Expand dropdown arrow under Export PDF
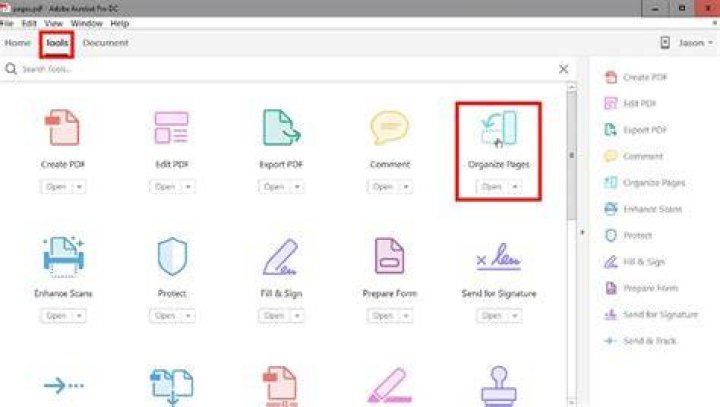The width and height of the screenshot is (720, 407). [298, 187]
